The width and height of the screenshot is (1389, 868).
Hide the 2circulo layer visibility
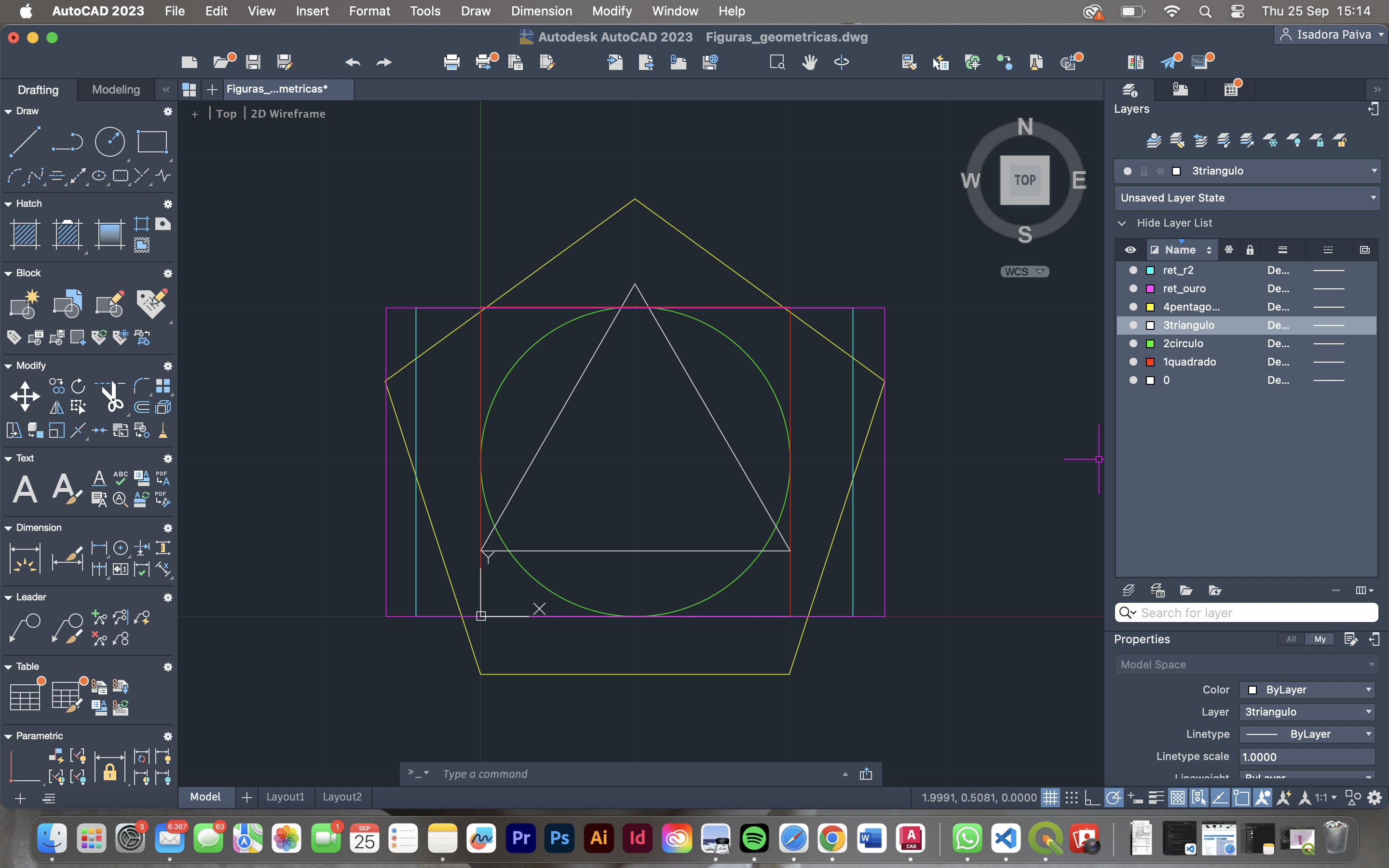(x=1133, y=343)
